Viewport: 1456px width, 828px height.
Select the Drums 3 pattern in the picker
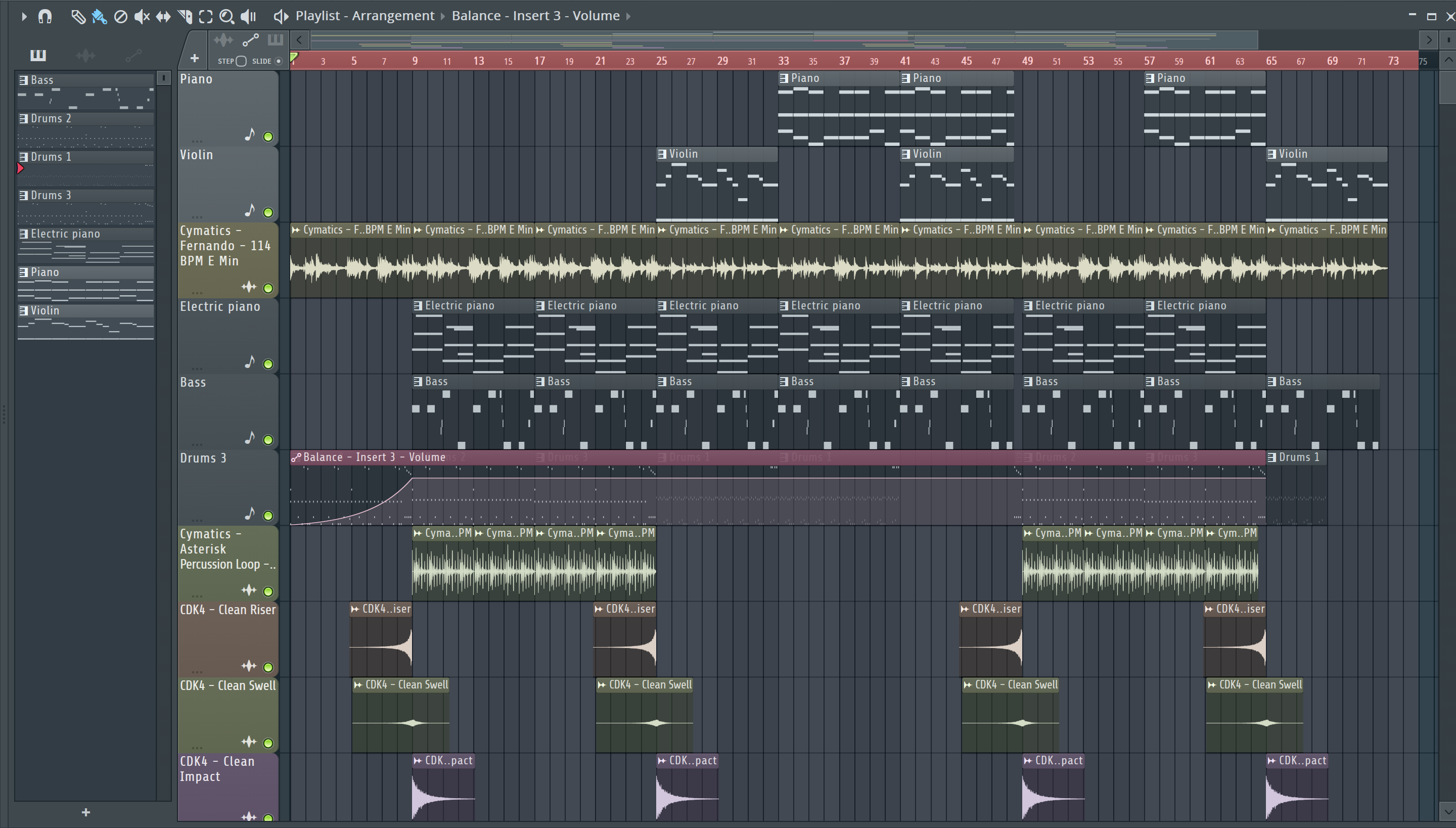(x=85, y=206)
